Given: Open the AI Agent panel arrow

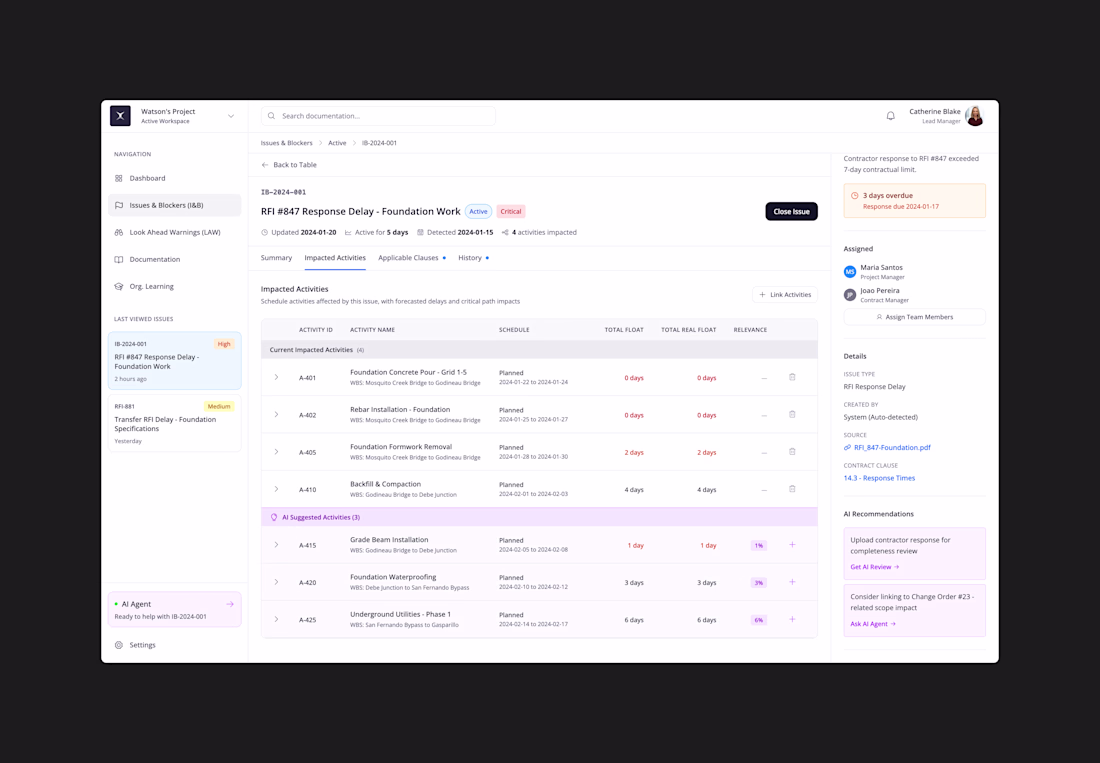Looking at the screenshot, I should point(229,604).
